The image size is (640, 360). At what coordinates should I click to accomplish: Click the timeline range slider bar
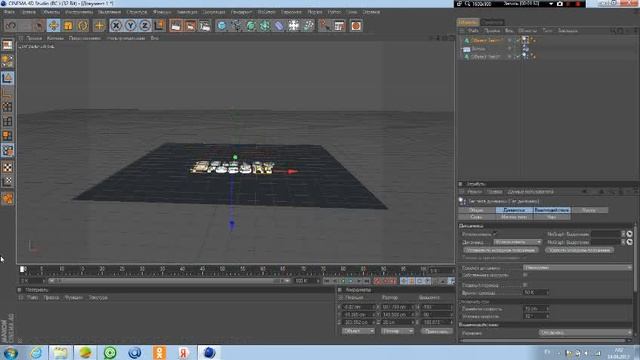point(168,281)
